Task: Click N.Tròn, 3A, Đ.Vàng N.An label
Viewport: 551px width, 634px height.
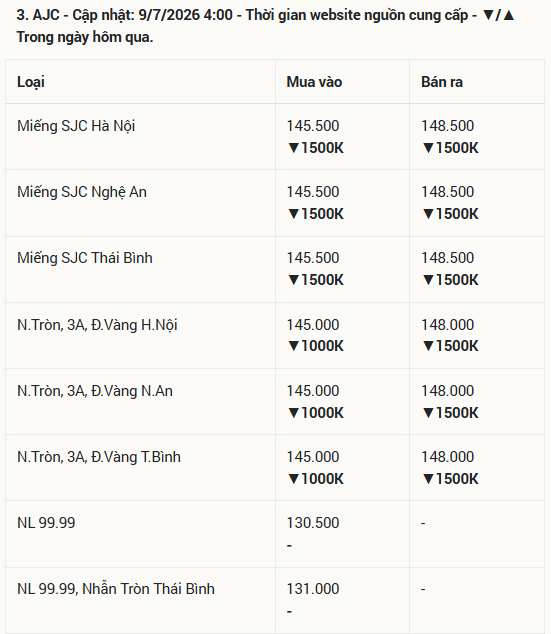Action: pyautogui.click(x=95, y=391)
